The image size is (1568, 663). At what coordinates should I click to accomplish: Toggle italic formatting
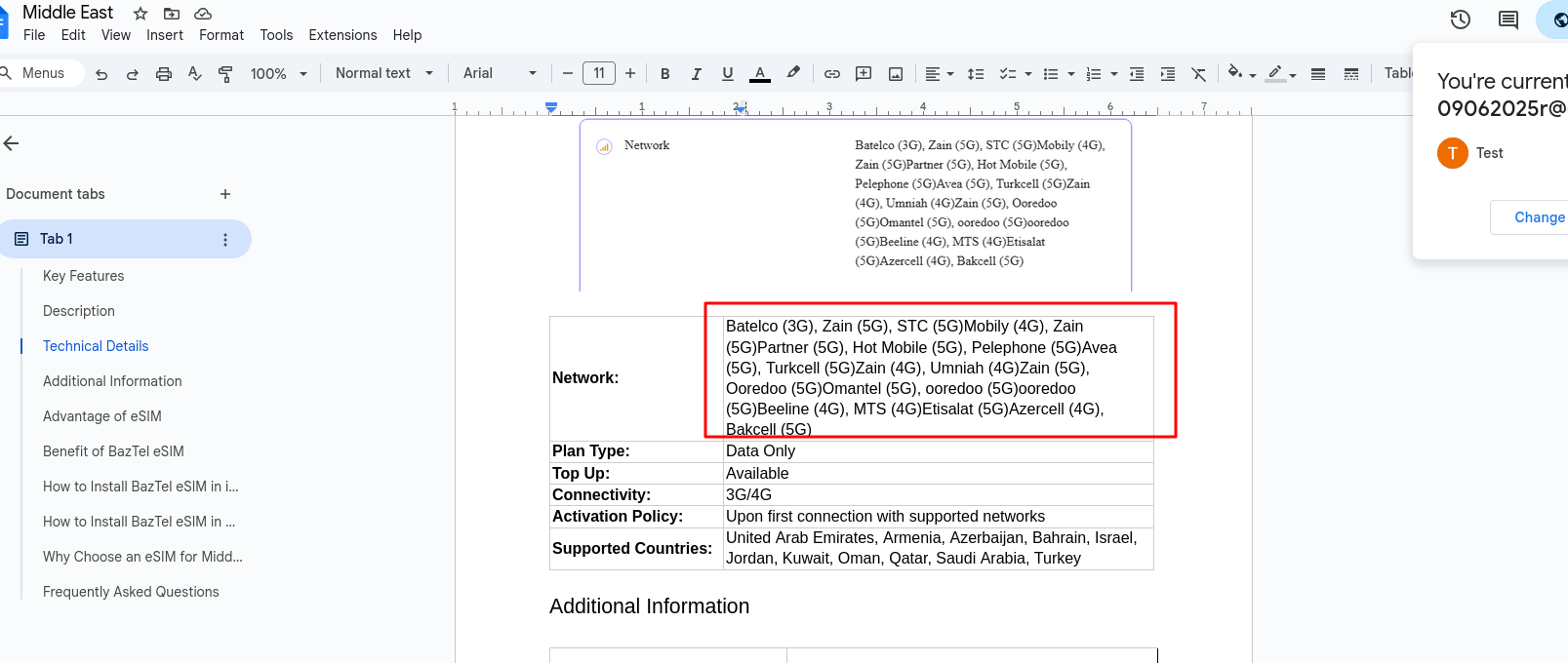point(697,74)
